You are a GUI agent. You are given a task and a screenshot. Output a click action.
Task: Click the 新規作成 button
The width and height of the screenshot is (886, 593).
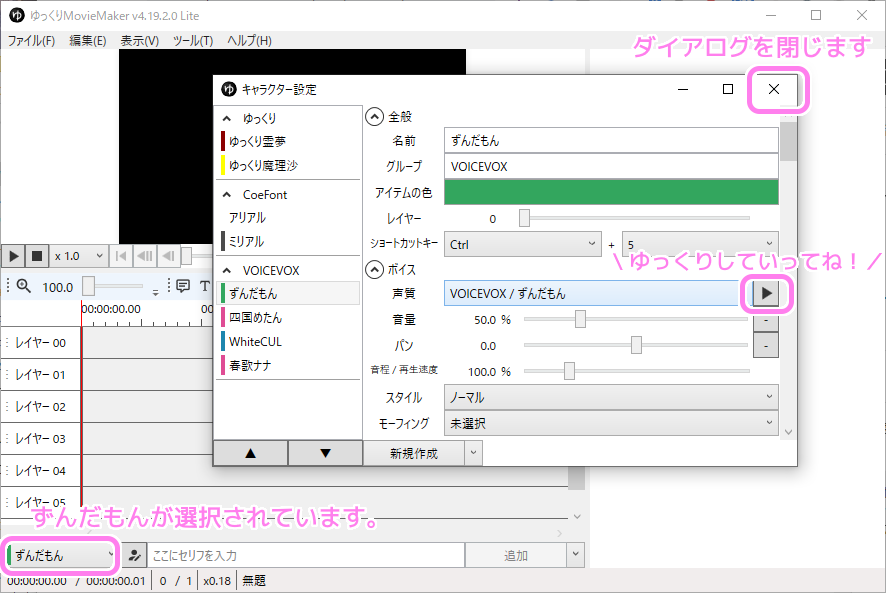point(414,453)
